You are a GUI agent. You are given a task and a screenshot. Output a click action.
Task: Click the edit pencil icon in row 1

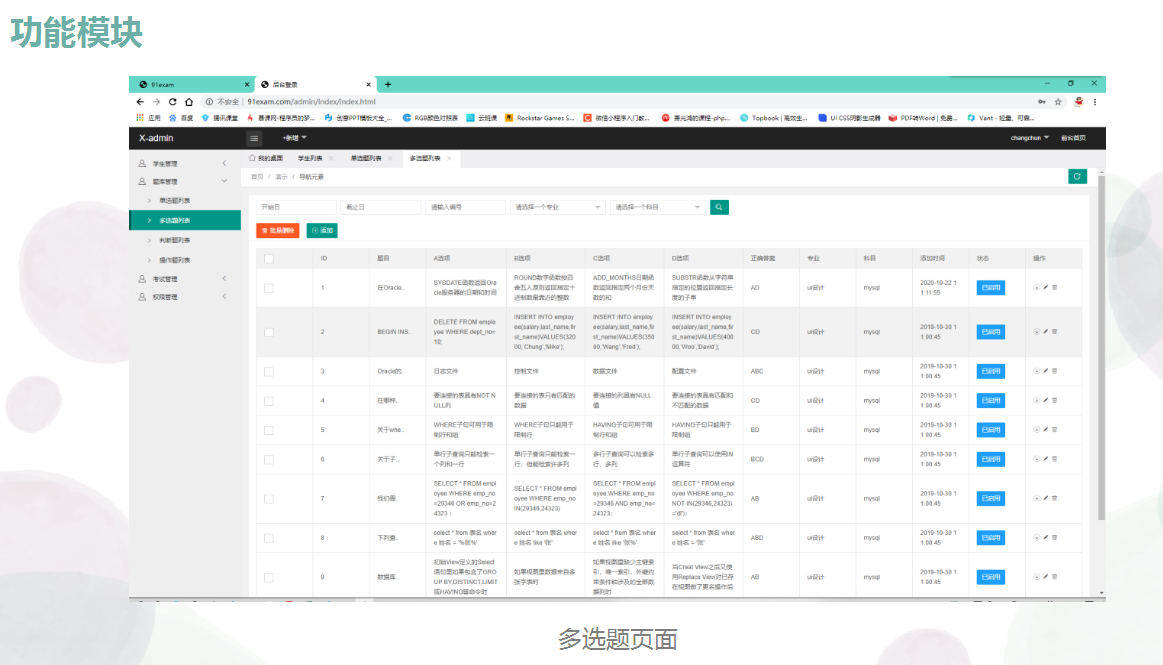click(x=1046, y=288)
